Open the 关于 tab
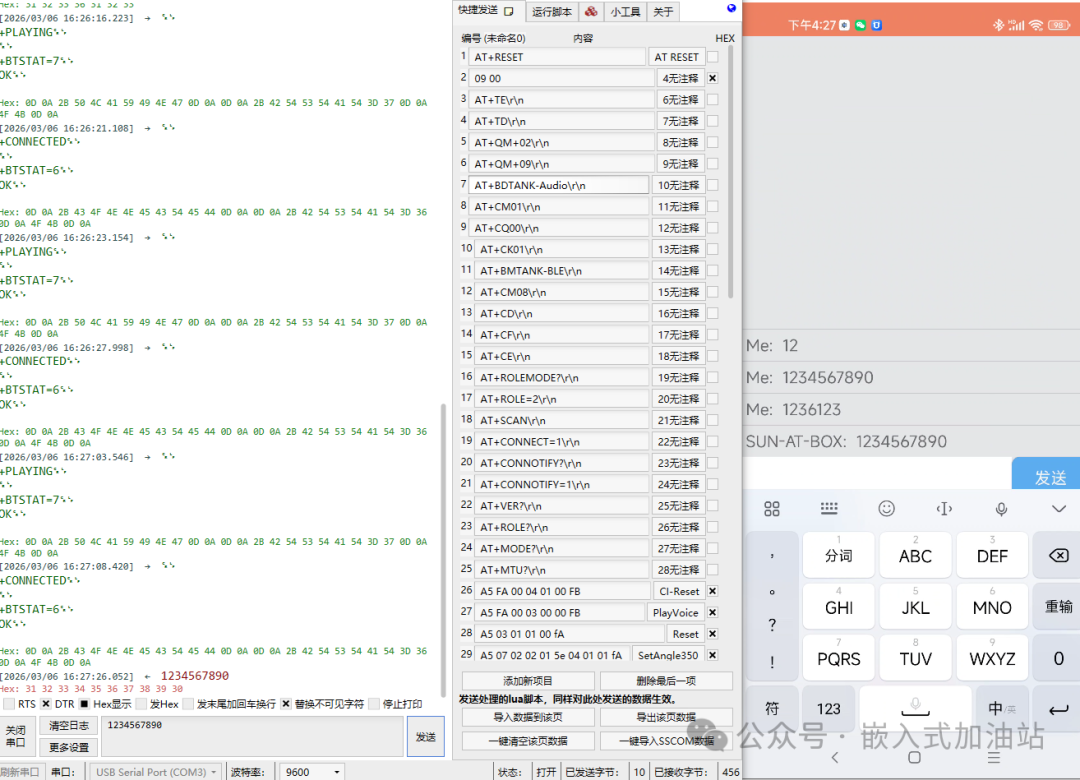This screenshot has width=1080, height=780. coord(663,12)
